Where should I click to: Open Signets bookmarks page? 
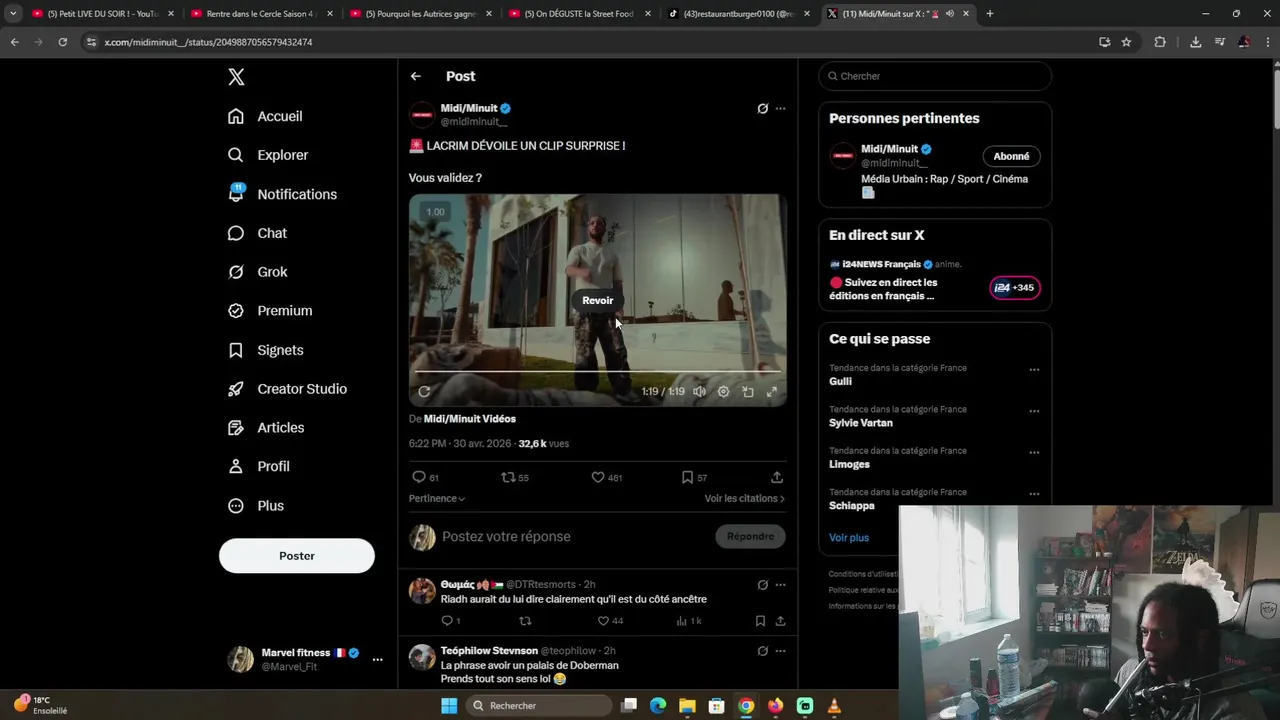pos(265,350)
